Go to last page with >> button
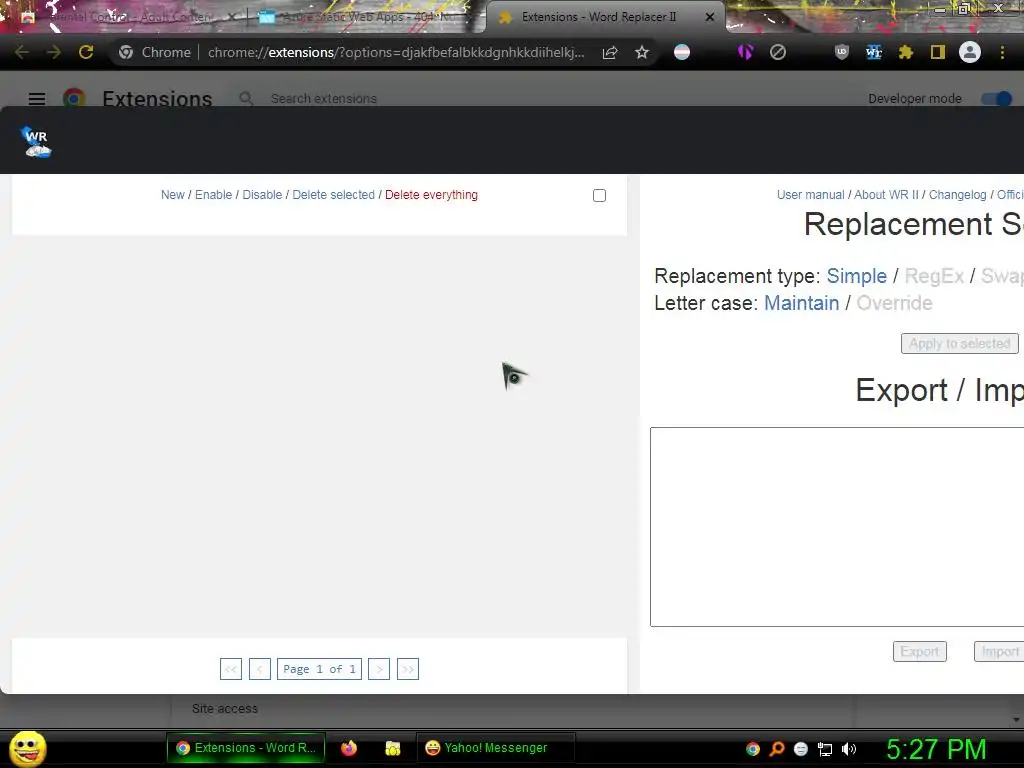1024x768 pixels. (408, 669)
